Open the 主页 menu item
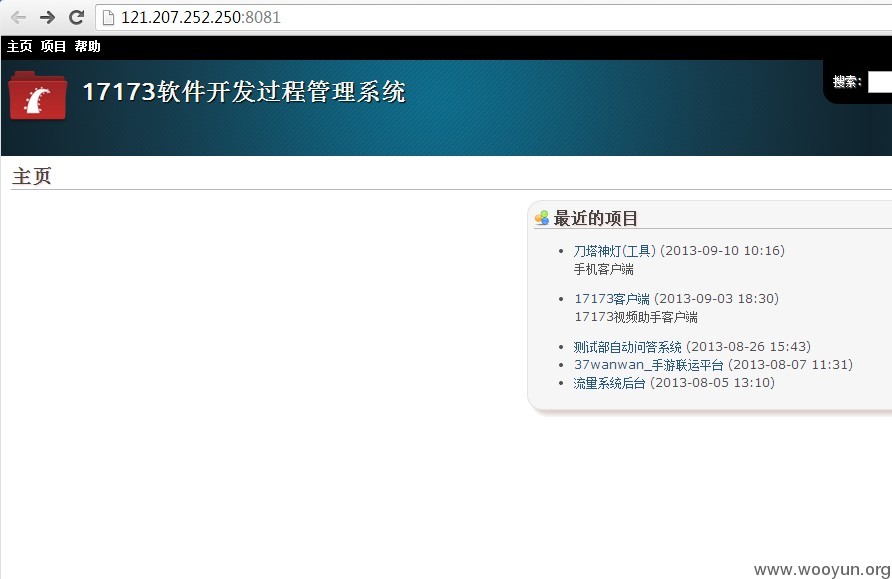Screen dimensions: 892x579 [19, 46]
